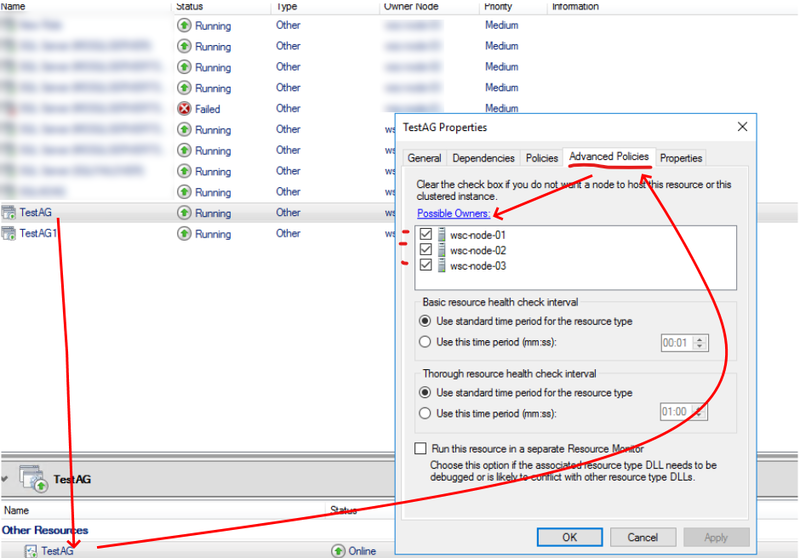Sort roles by Priority column header
800x558 pixels.
tap(498, 6)
